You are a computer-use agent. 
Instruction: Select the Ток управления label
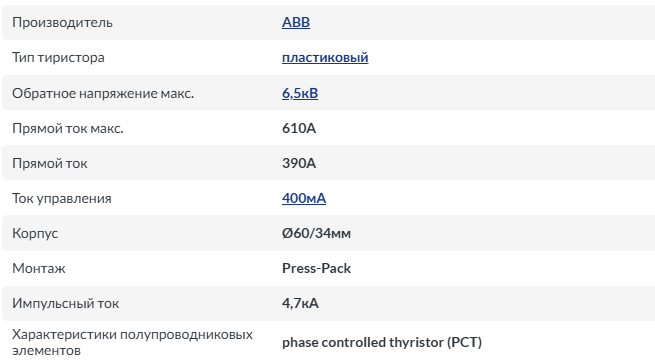[x=62, y=198]
